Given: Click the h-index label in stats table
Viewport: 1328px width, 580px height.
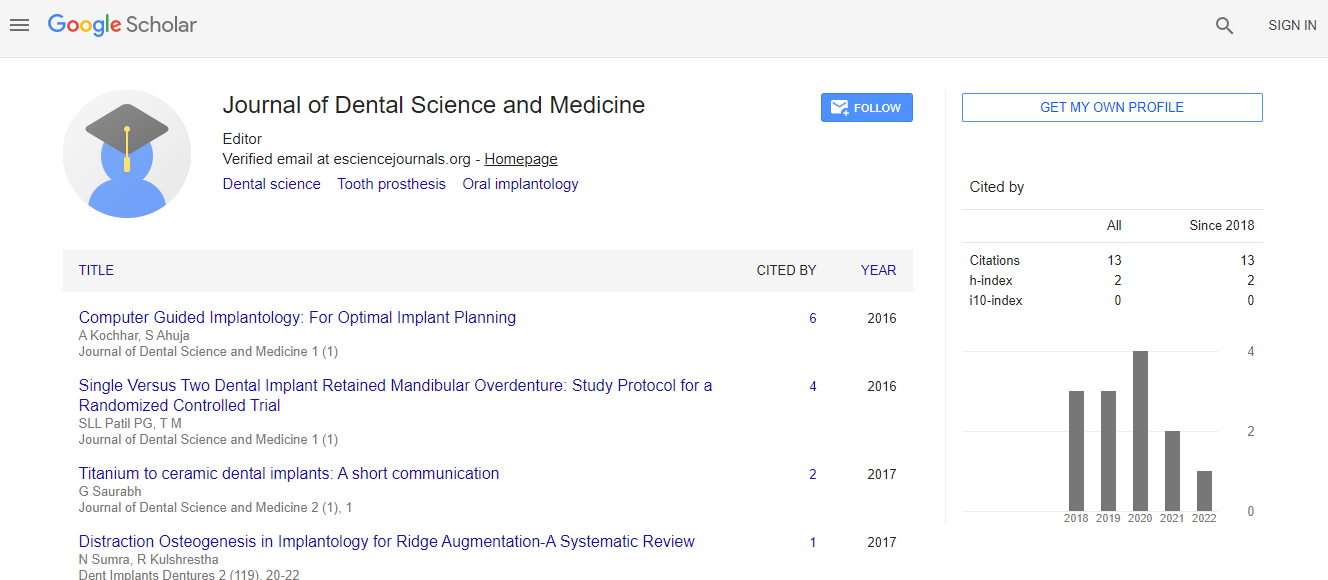Looking at the screenshot, I should (990, 280).
